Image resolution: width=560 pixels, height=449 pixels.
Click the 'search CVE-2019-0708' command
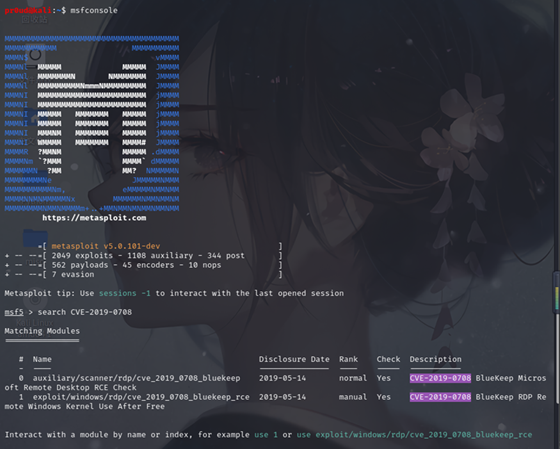[85, 312]
